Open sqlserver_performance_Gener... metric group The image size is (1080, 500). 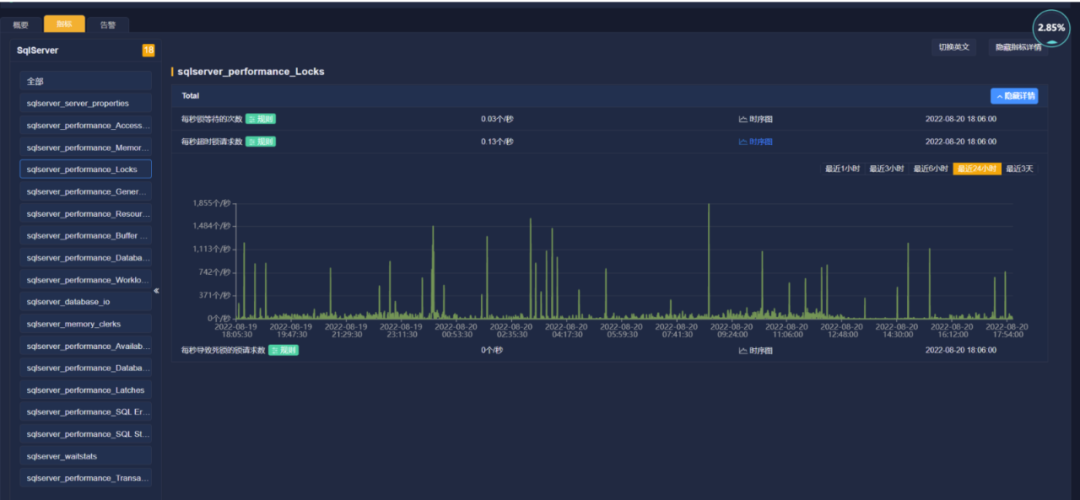point(85,191)
